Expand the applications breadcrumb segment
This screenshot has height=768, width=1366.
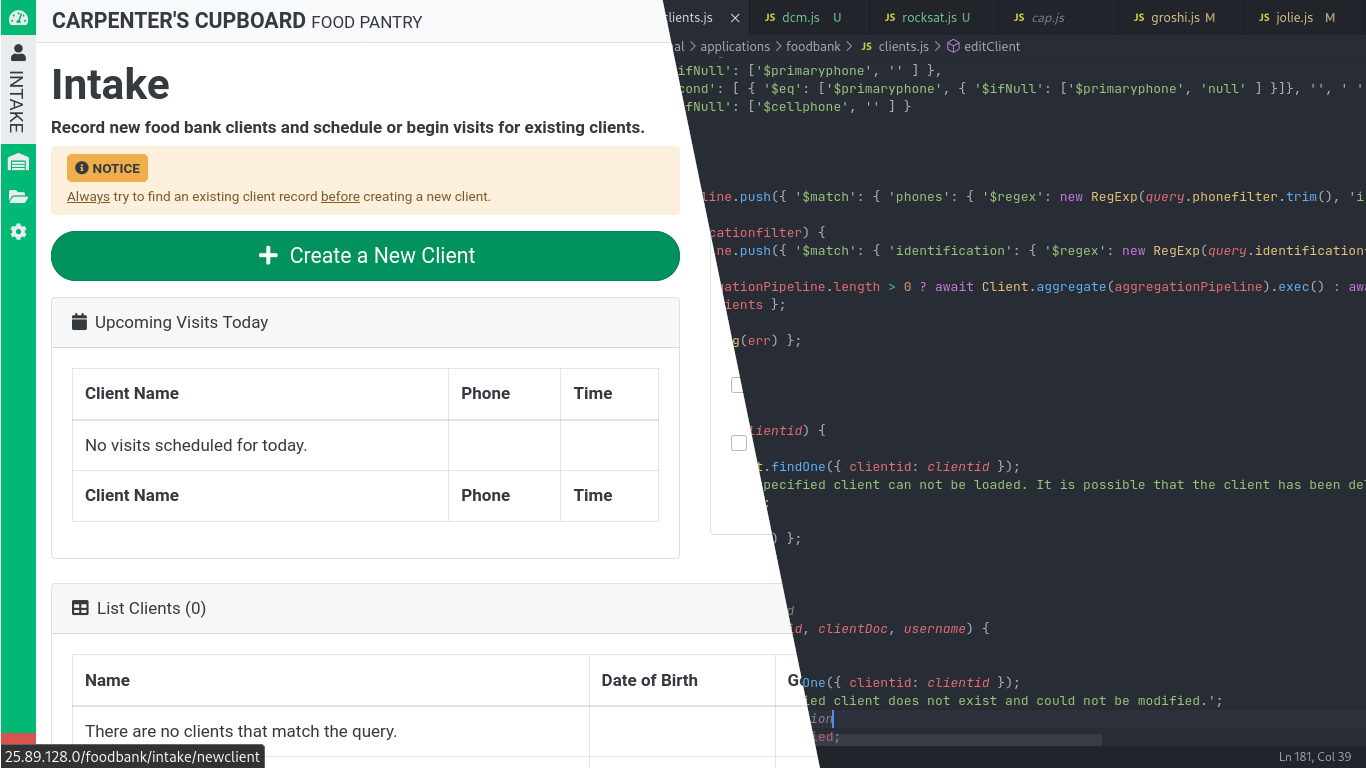coord(734,46)
